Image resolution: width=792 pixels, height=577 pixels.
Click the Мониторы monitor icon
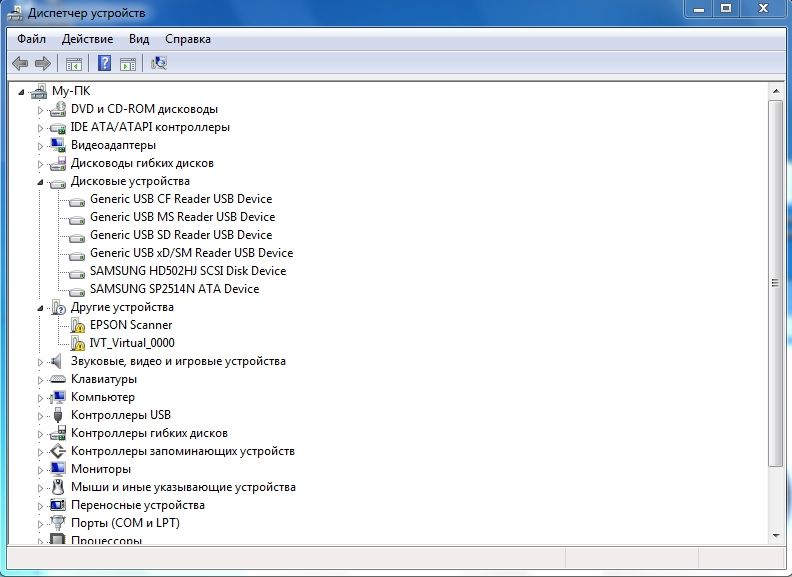click(58, 469)
